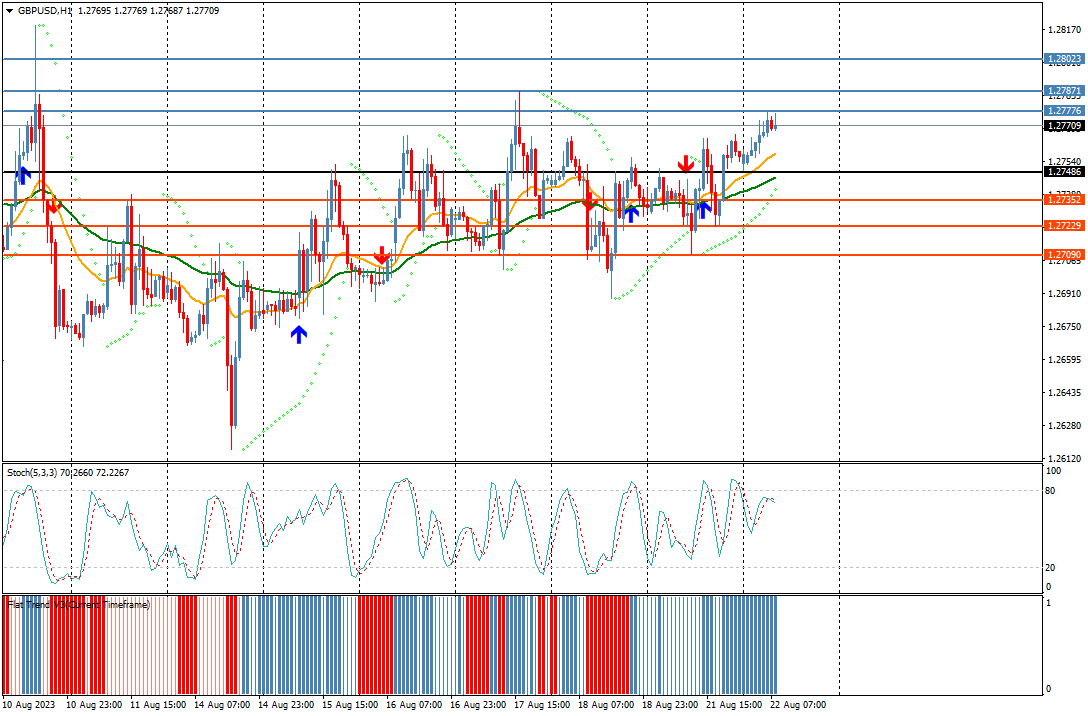Click the 1.27540 price scale value
1088x716 pixels.
tap(1064, 162)
